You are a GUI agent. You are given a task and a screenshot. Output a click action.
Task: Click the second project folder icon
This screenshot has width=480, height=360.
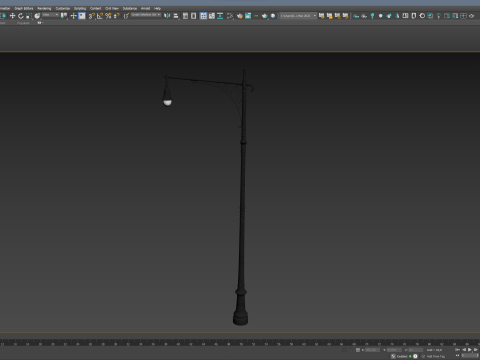pyautogui.click(x=330, y=16)
